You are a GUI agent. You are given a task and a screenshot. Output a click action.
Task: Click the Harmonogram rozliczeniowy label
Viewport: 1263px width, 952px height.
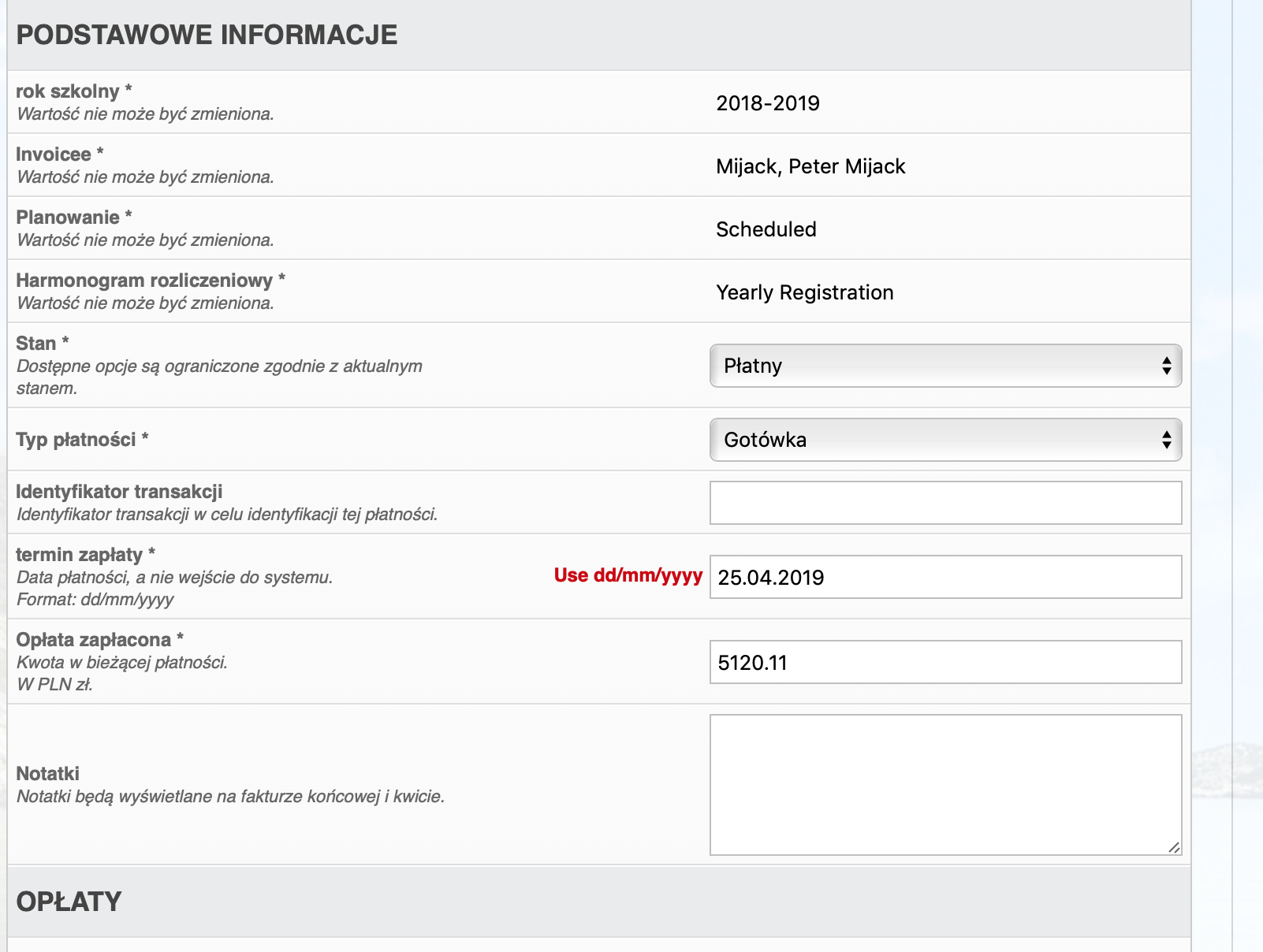[151, 281]
